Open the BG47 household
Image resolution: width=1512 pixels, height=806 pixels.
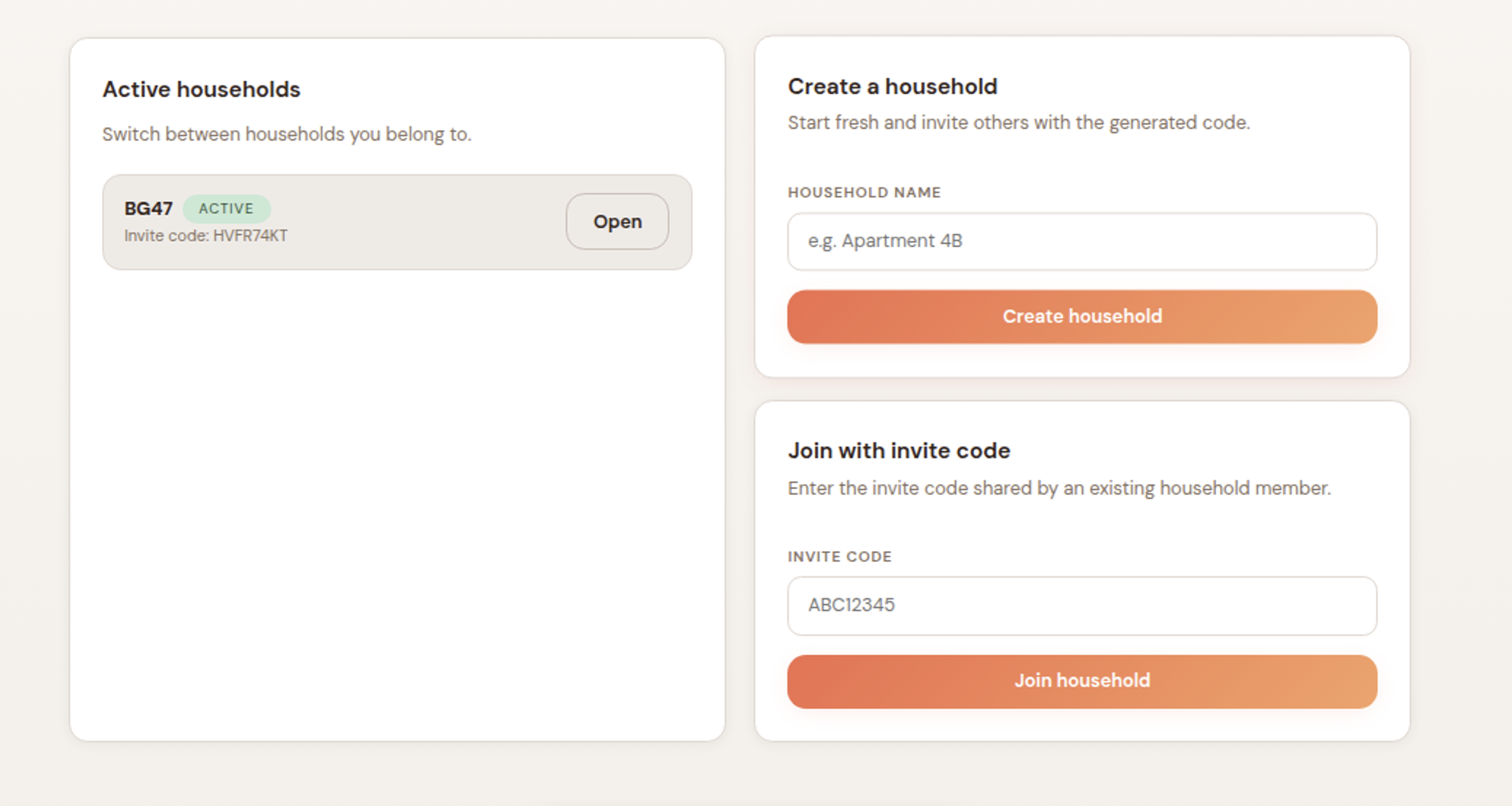click(x=617, y=222)
